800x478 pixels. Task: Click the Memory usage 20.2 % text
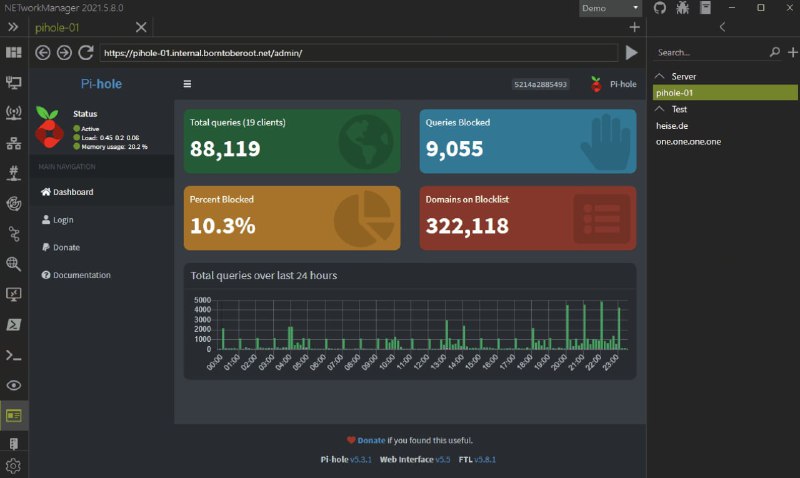pyautogui.click(x=114, y=147)
